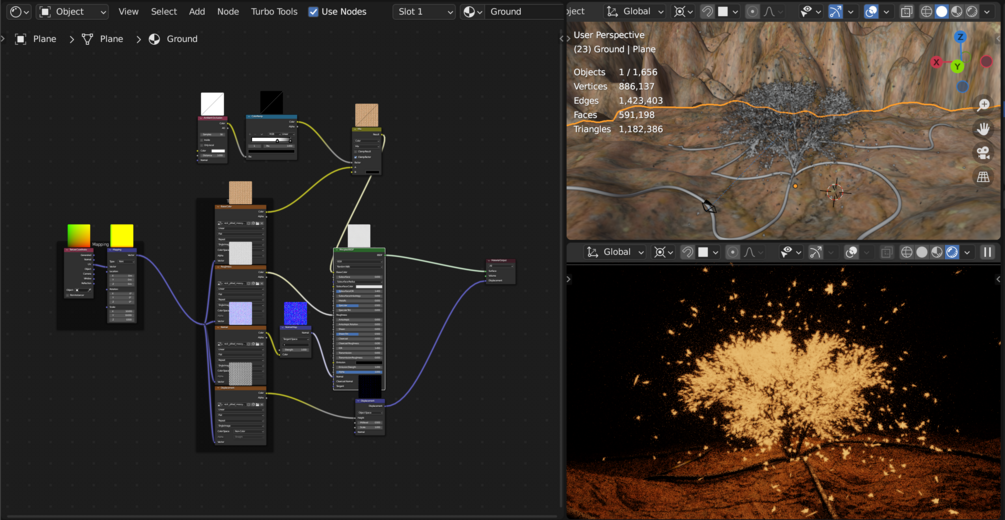Open the Slot 1 material slot dropdown

pos(423,12)
